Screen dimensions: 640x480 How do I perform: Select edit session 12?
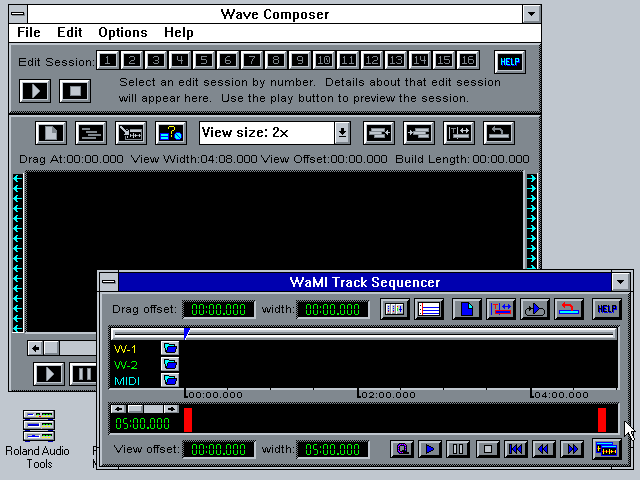point(372,60)
